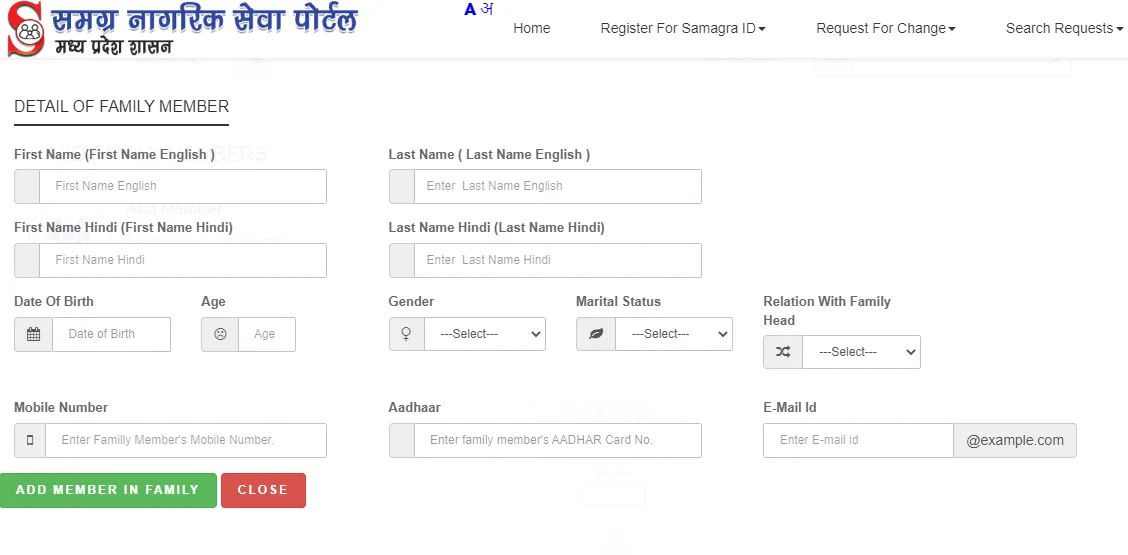Focus the First Name Hindi input
Image resolution: width=1128 pixels, height=555 pixels.
pyautogui.click(x=183, y=261)
